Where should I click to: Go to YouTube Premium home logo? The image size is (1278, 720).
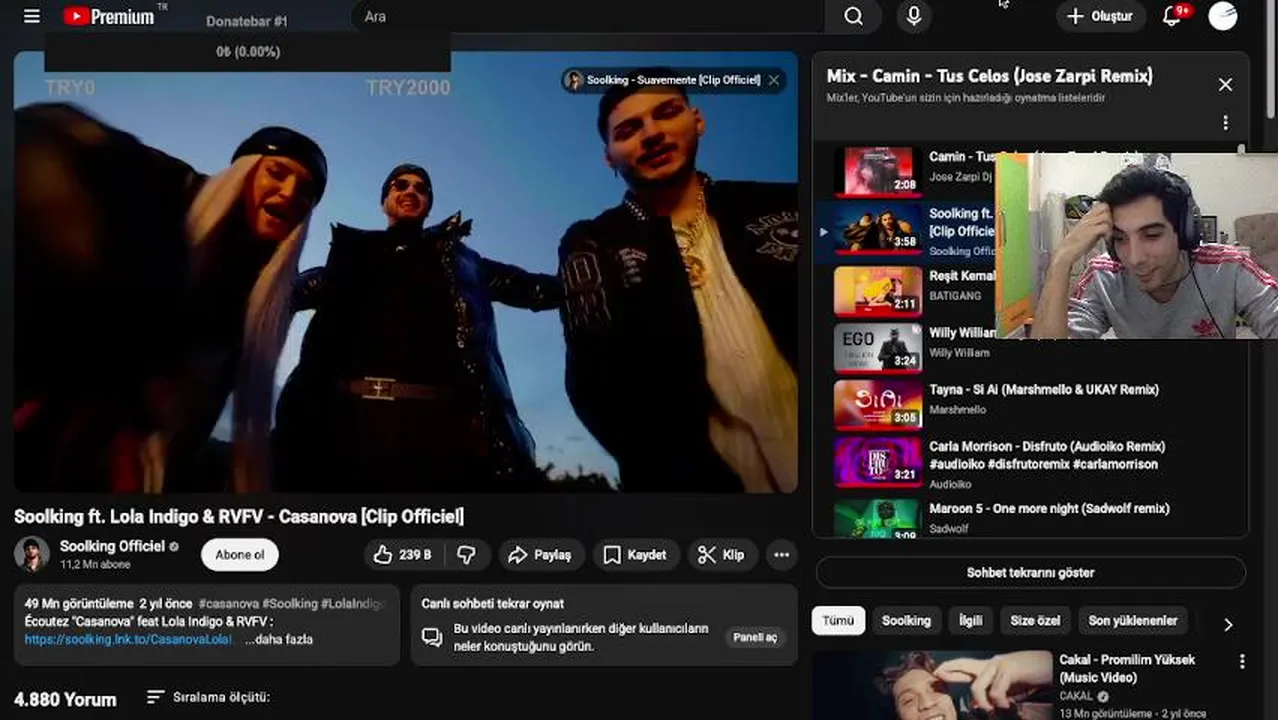(x=109, y=16)
